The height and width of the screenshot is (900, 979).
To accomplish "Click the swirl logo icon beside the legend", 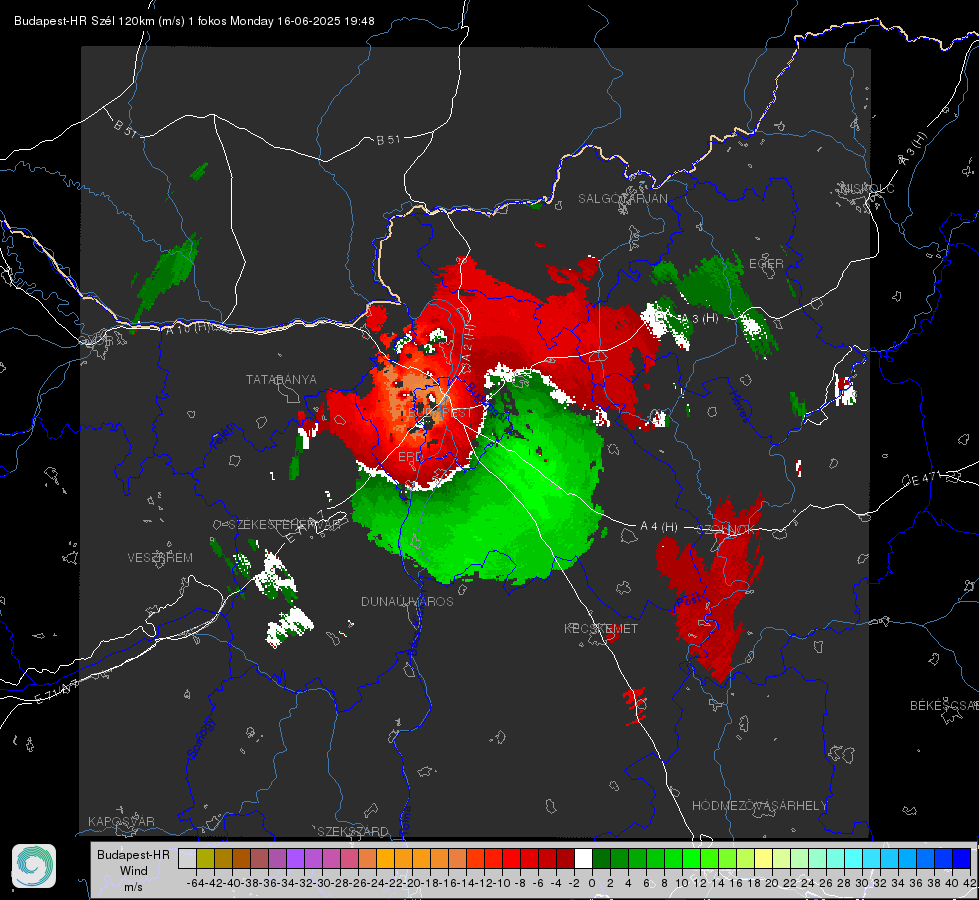I will tap(34, 866).
